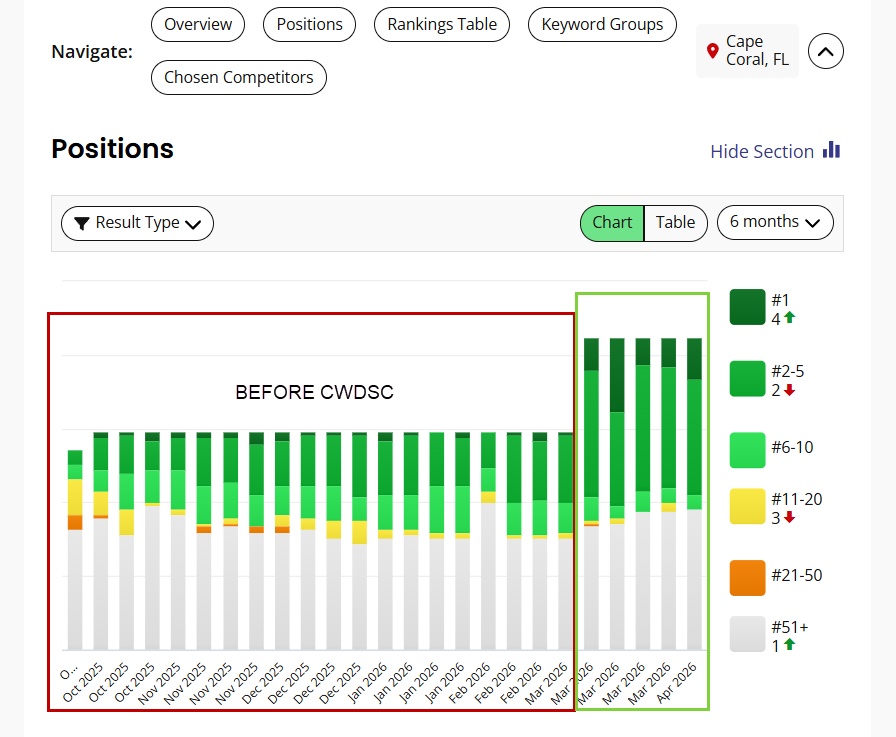
Task: Toggle the #21-50 orange legend swatch
Action: tap(747, 577)
